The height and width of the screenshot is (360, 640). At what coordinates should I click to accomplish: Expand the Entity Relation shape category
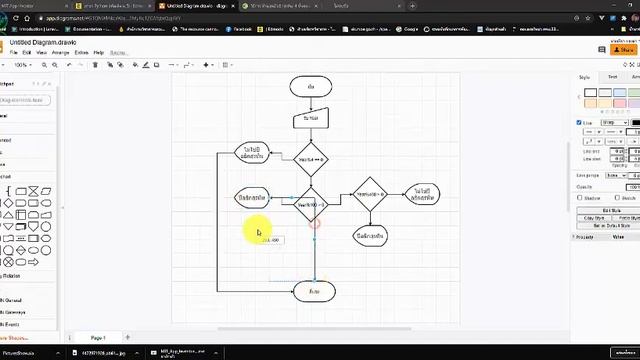pos(10,276)
